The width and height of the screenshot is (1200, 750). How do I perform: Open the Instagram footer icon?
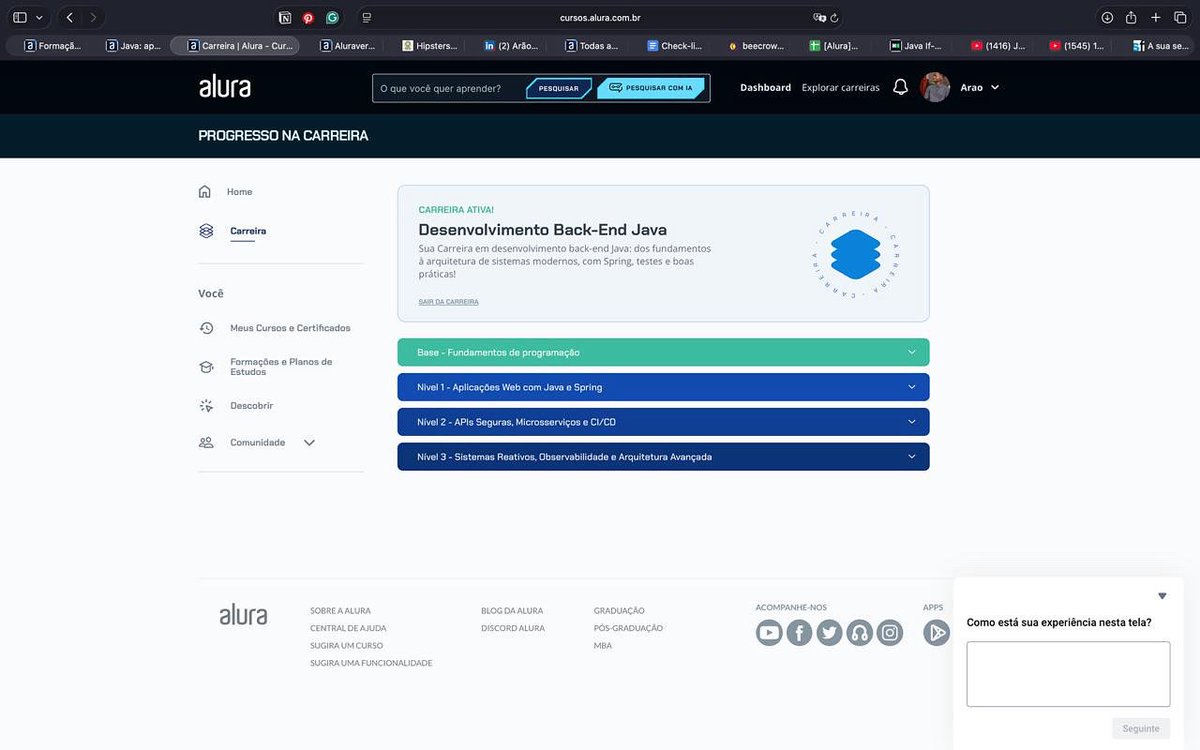[x=890, y=633]
